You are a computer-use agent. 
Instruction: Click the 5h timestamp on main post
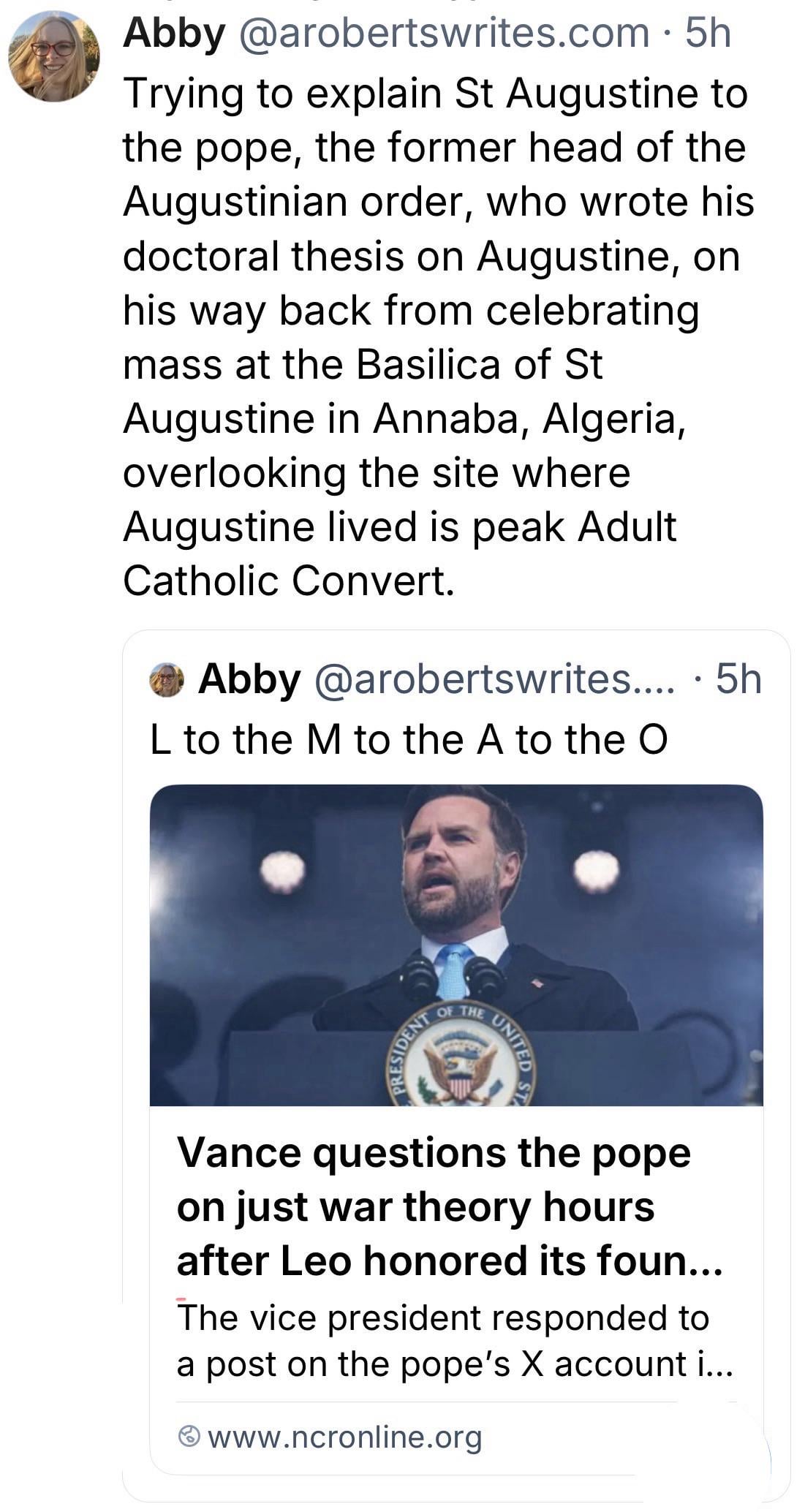tap(708, 34)
